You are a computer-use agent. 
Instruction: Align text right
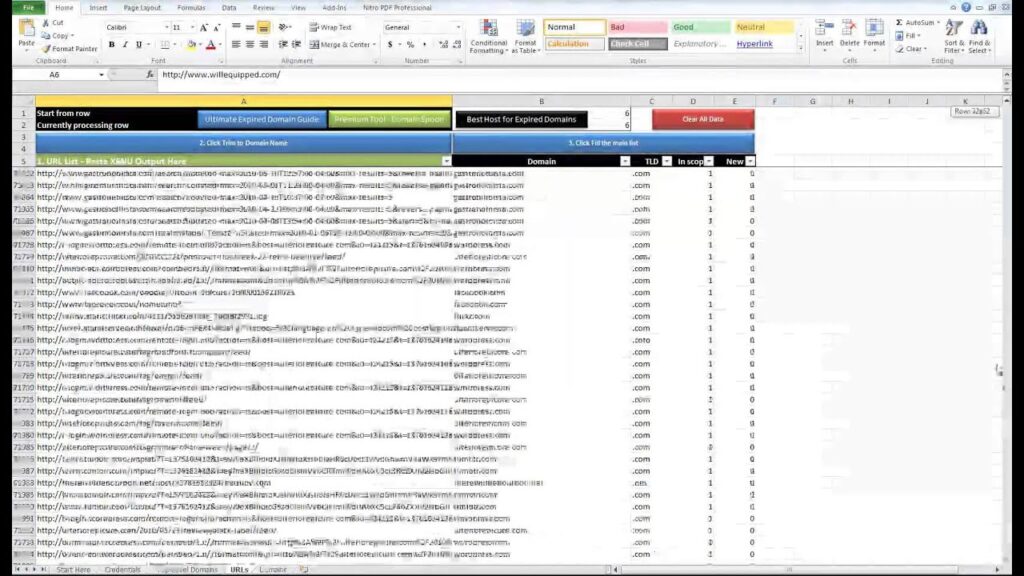click(x=264, y=44)
